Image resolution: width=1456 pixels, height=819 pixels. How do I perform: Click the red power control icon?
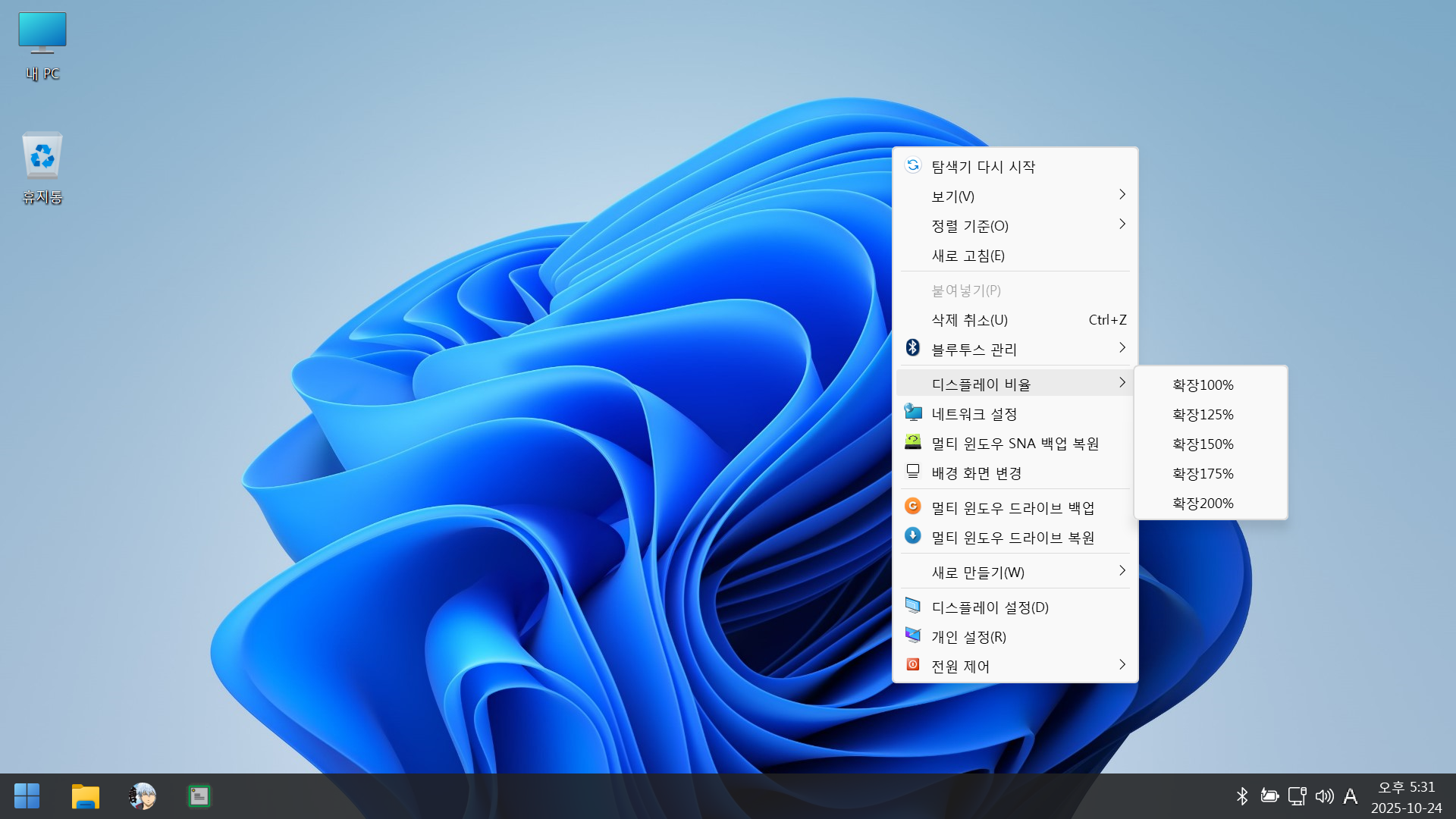pyautogui.click(x=913, y=665)
